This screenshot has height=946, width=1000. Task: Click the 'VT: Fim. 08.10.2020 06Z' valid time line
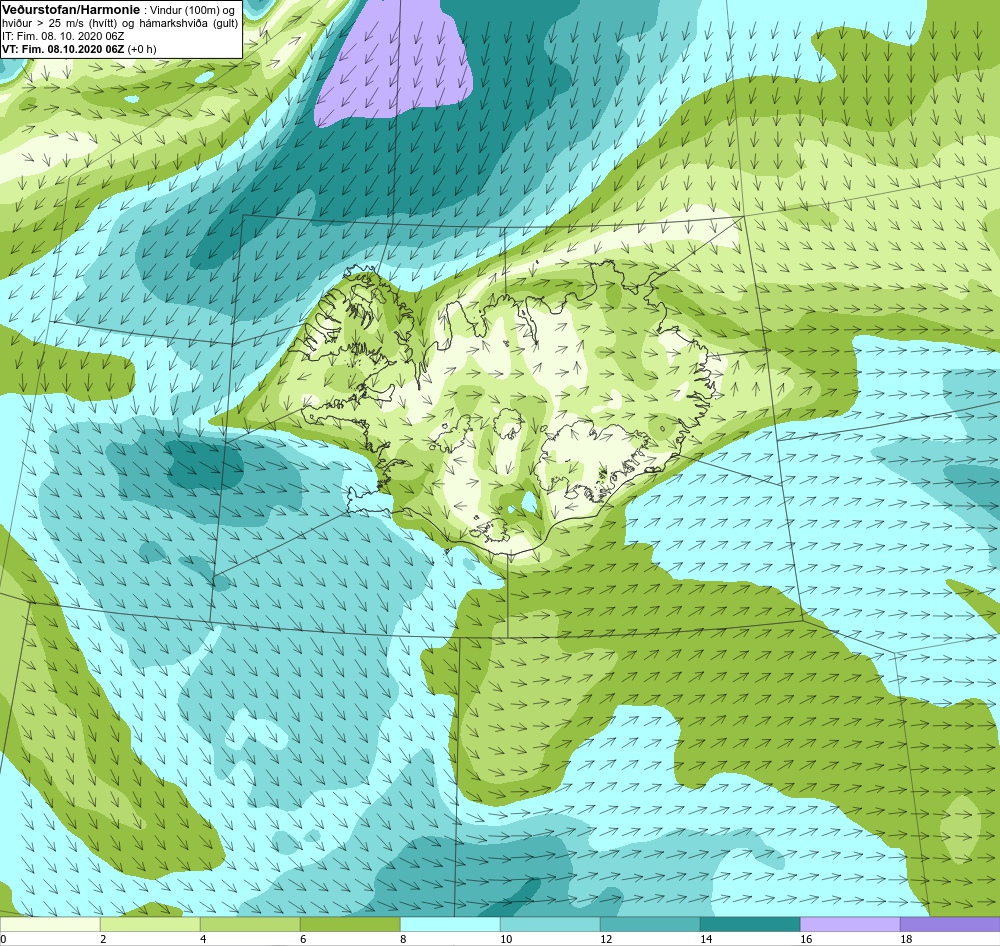pos(63,49)
